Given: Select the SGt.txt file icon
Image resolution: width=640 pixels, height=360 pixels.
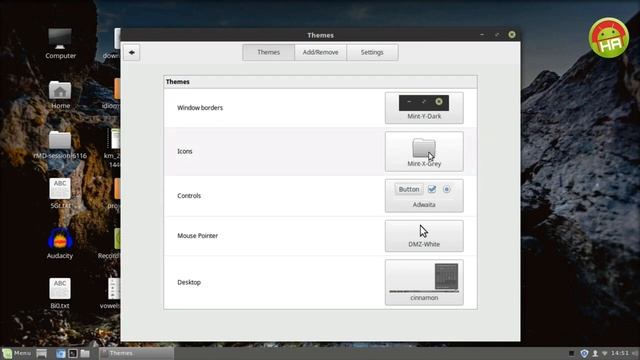Looking at the screenshot, I should tap(60, 193).
